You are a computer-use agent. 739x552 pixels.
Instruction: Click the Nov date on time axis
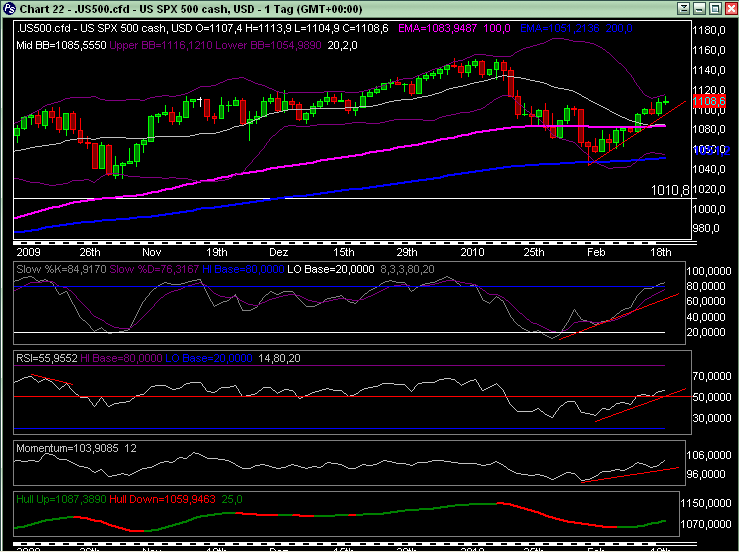(151, 252)
